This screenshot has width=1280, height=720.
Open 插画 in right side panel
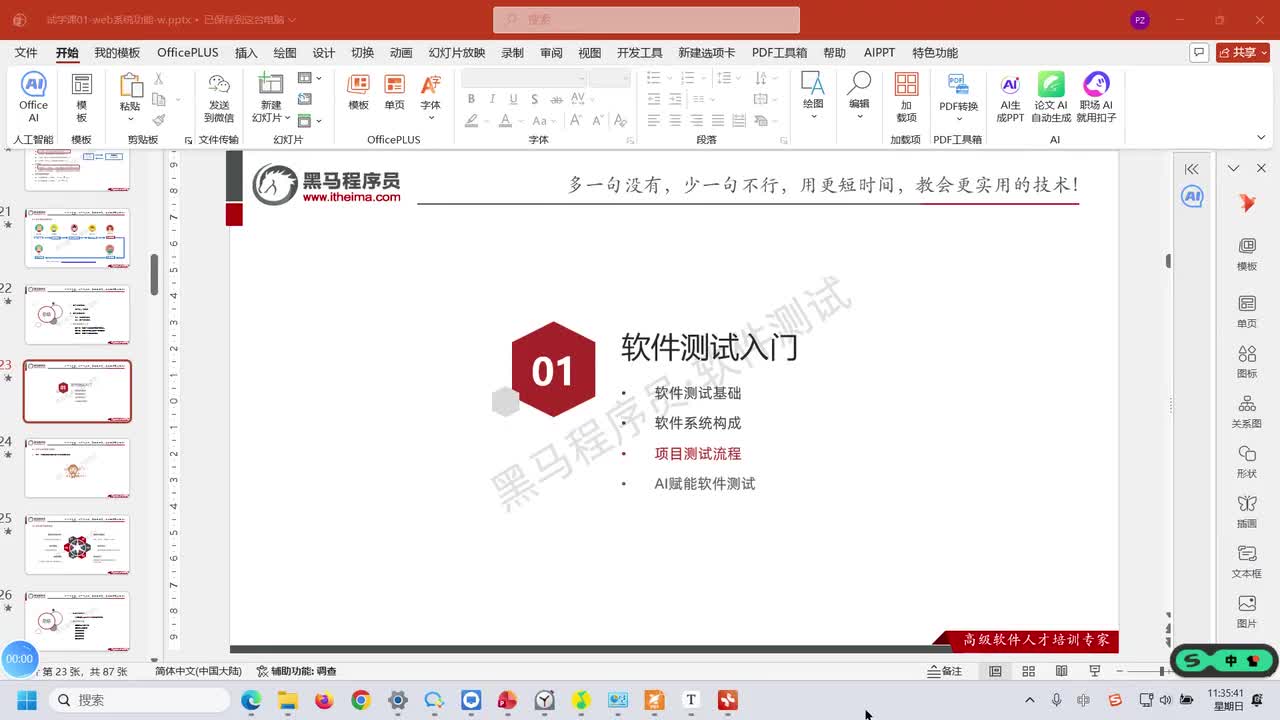1247,512
